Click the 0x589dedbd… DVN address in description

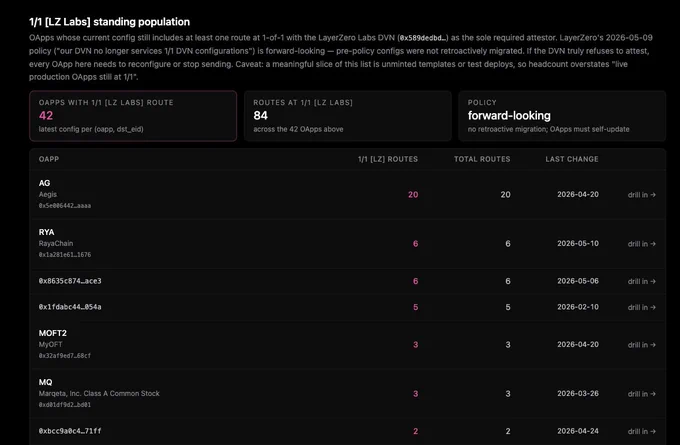point(423,38)
